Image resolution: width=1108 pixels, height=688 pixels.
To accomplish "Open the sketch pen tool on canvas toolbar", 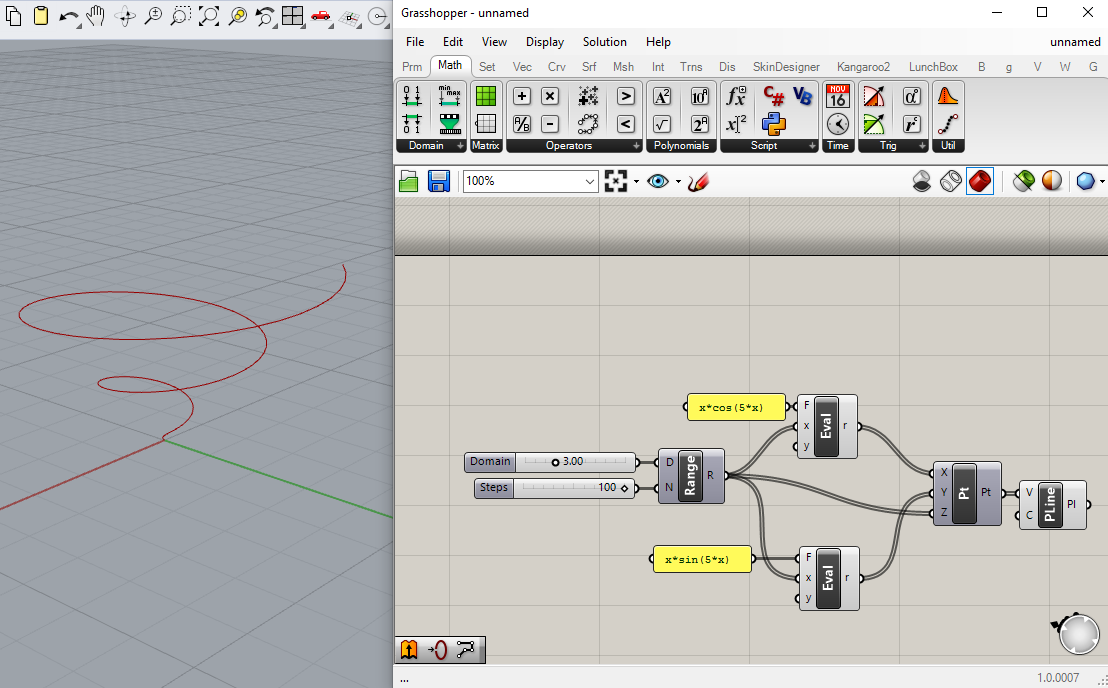I will [x=698, y=181].
